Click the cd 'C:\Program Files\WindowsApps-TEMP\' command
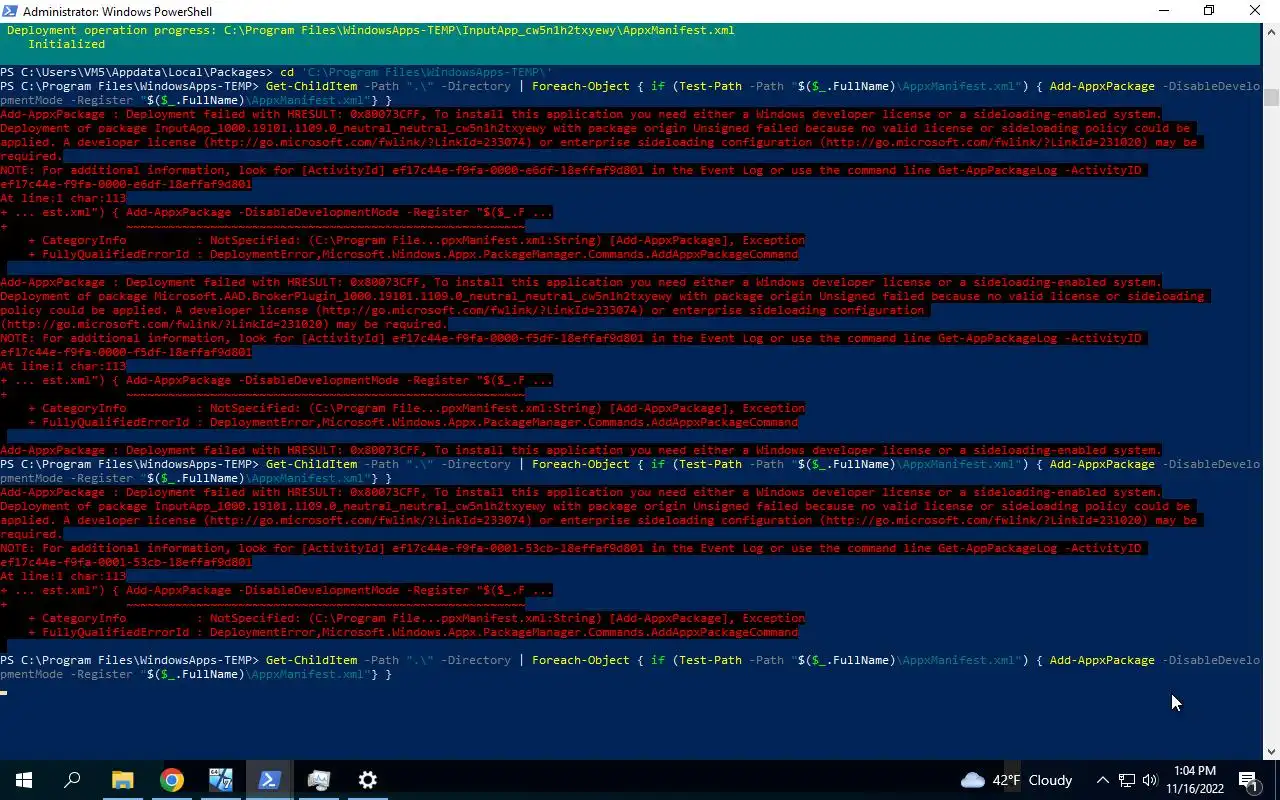Image resolution: width=1280 pixels, height=800 pixels. 416,72
